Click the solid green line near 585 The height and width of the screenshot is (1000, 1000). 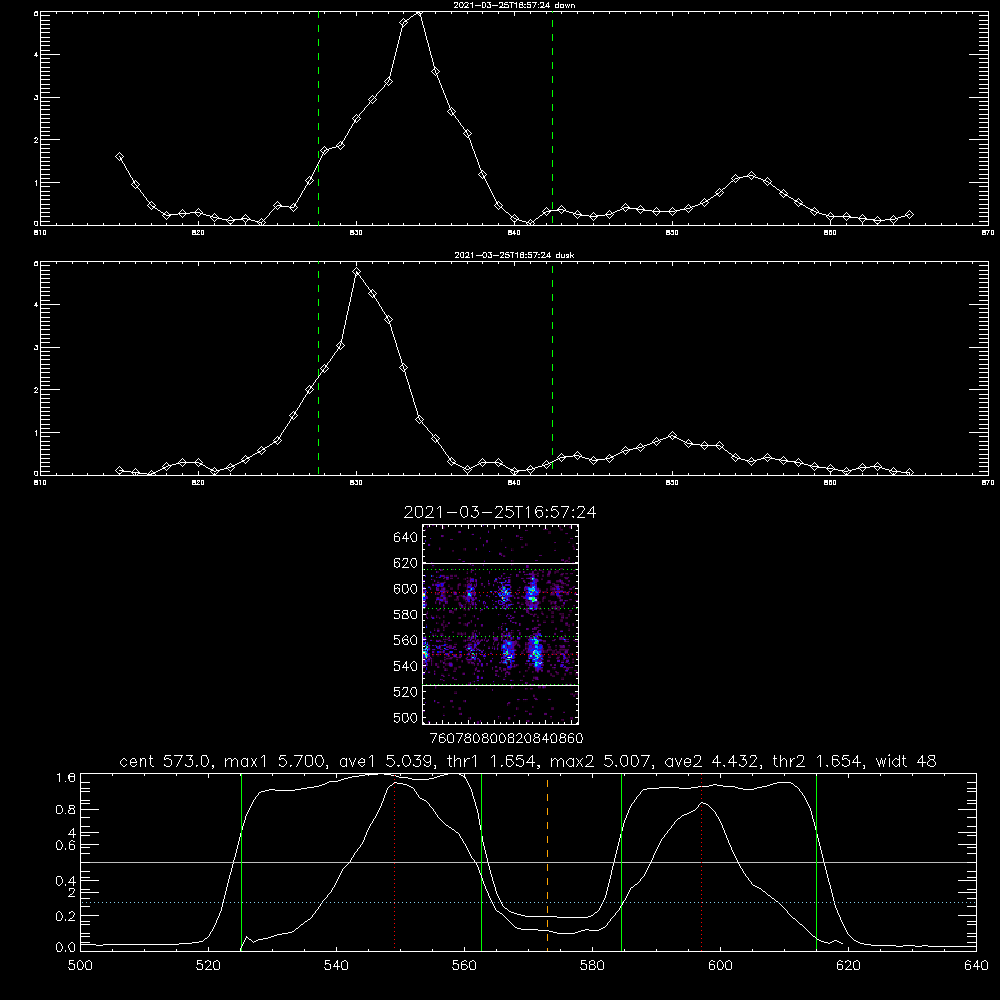pyautogui.click(x=621, y=862)
